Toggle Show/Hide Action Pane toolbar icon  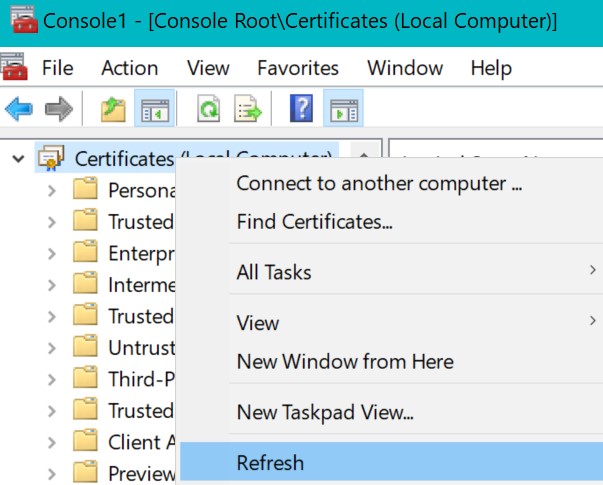343,109
